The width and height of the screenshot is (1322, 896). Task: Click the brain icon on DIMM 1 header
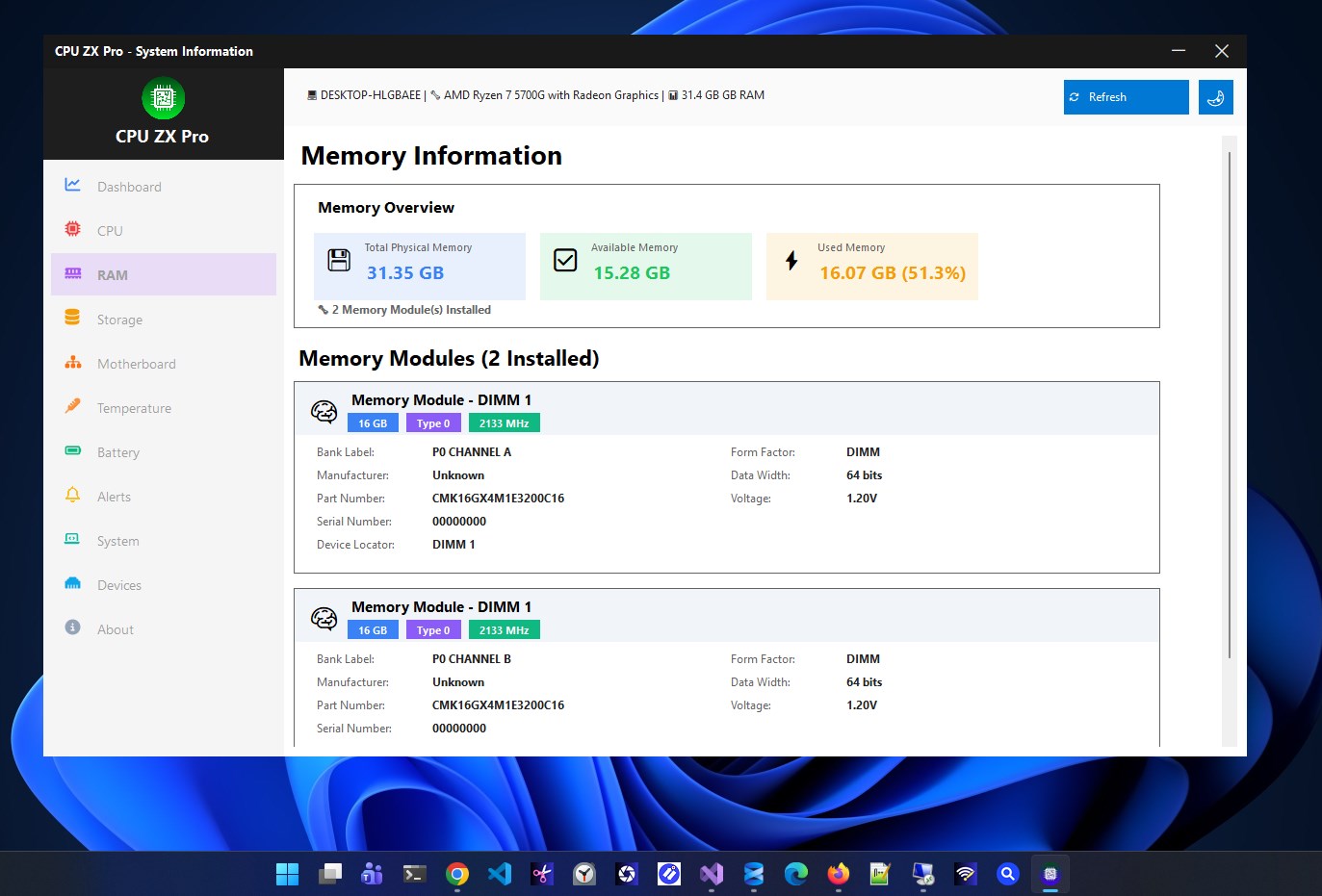click(324, 411)
